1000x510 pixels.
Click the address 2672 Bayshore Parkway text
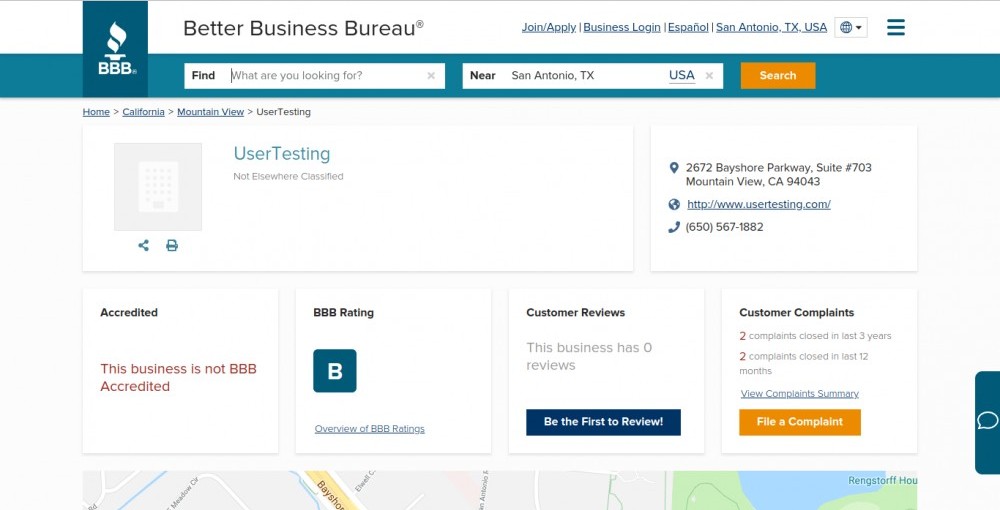779,175
